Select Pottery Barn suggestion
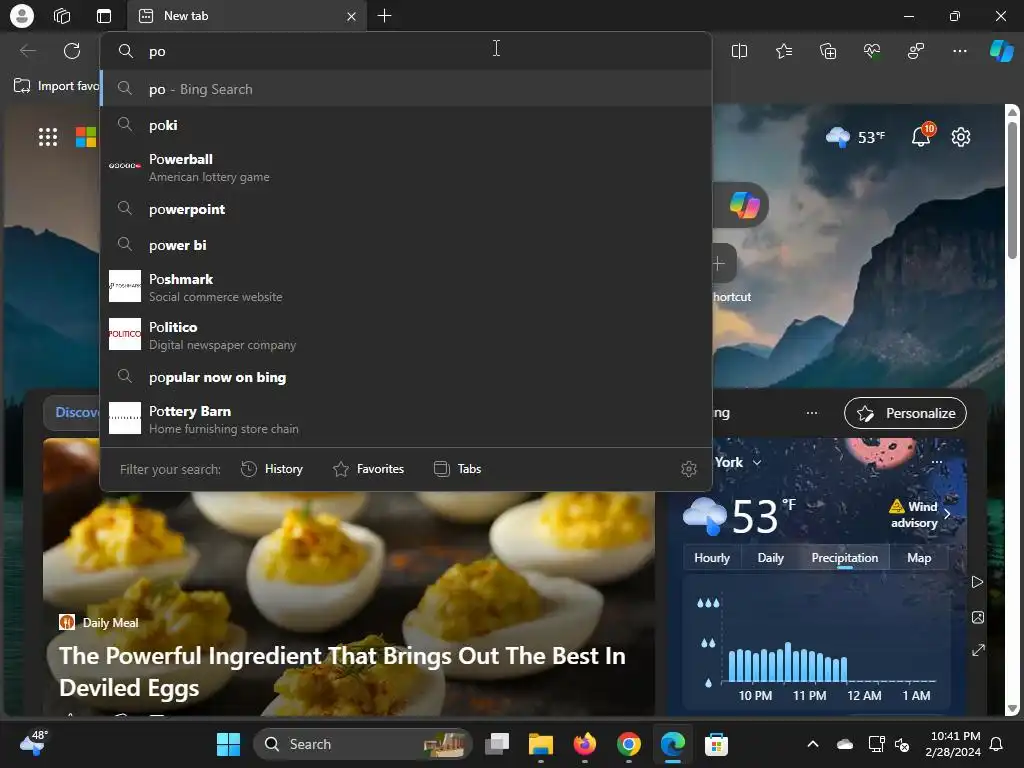 coord(406,419)
